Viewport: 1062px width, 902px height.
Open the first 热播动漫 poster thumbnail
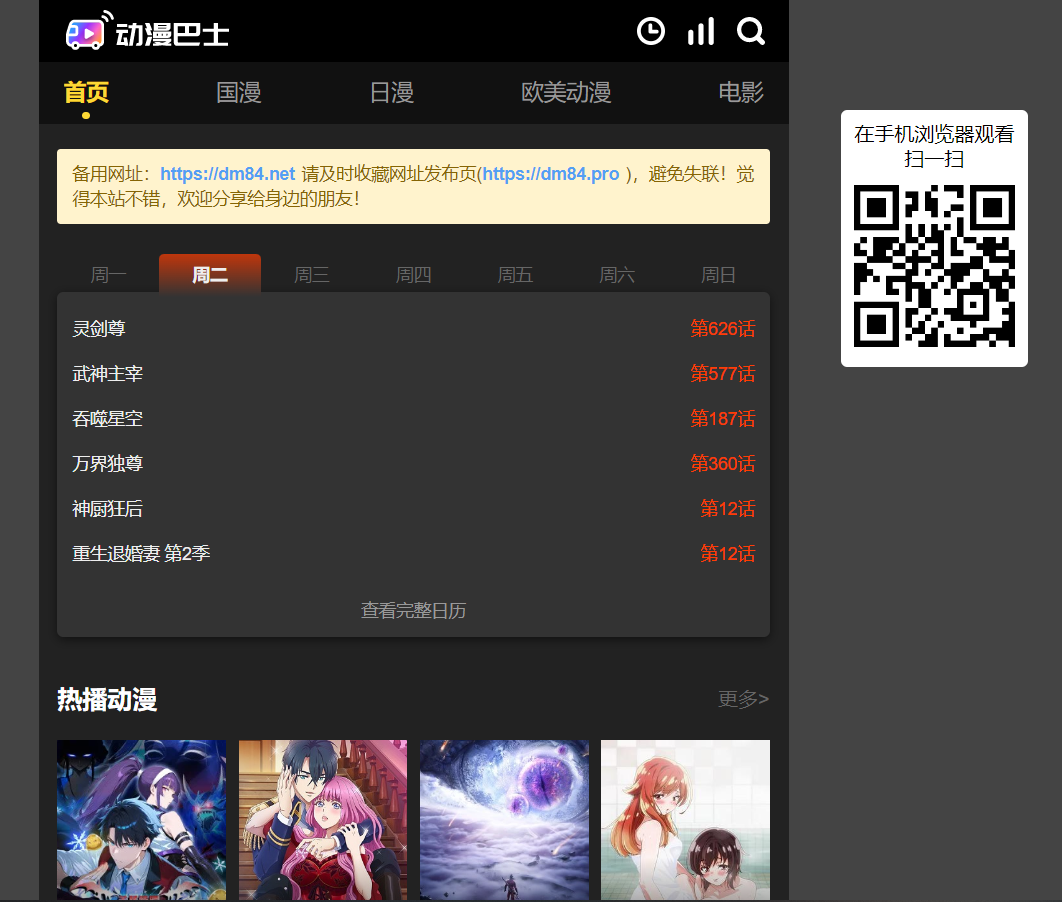coord(141,820)
